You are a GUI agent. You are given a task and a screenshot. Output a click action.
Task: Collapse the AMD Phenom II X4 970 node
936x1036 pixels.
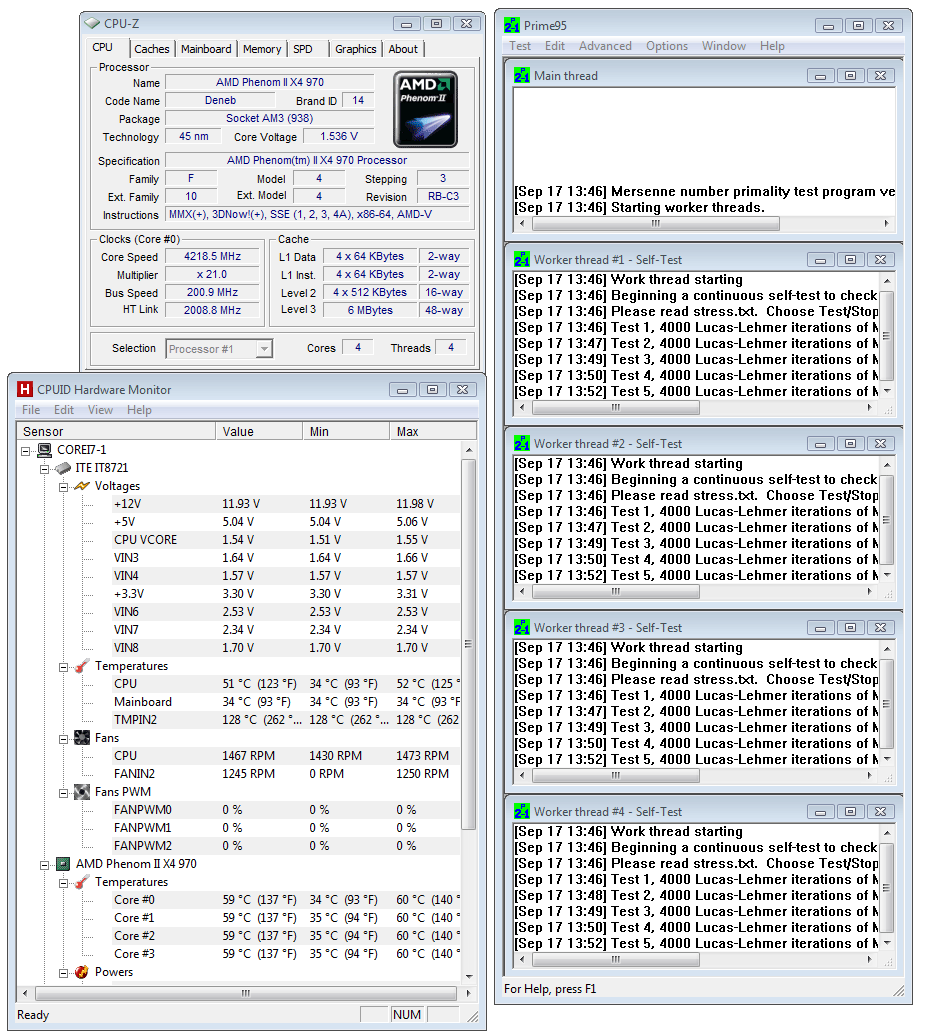[45, 864]
